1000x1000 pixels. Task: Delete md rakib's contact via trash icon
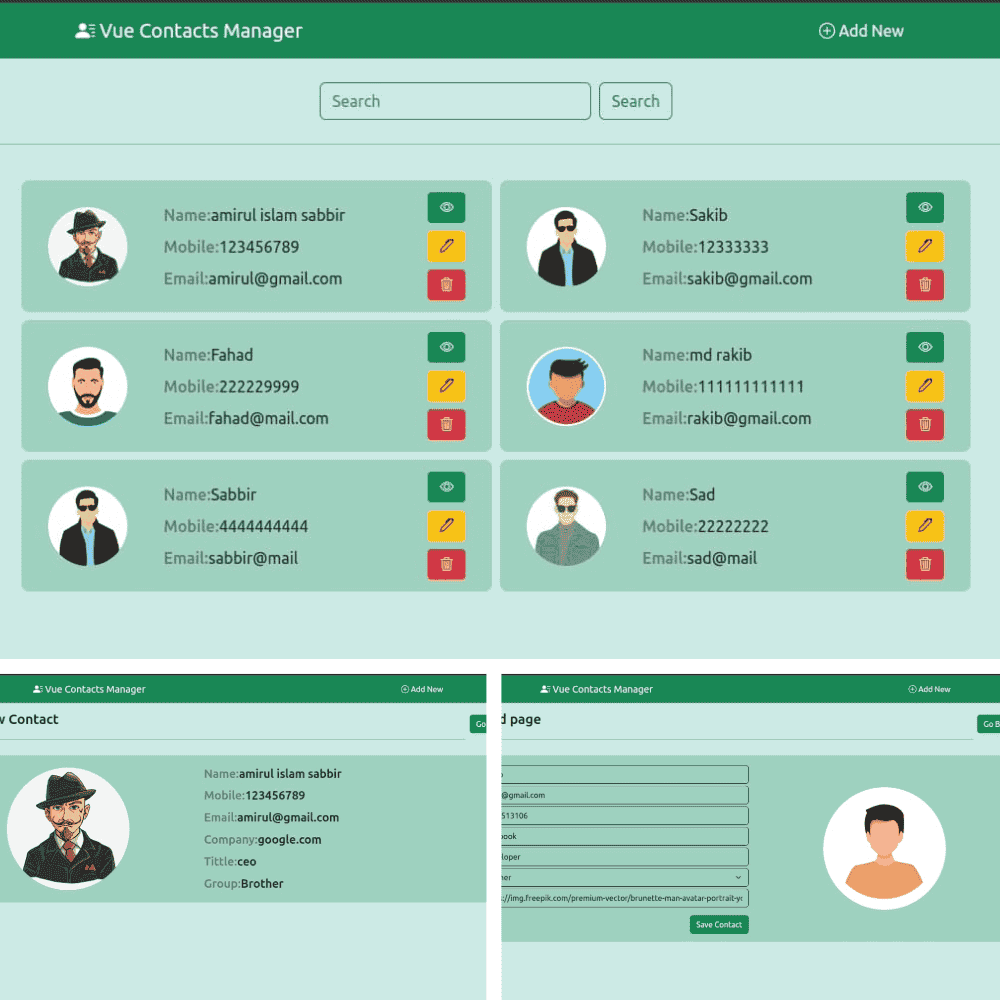click(x=924, y=424)
